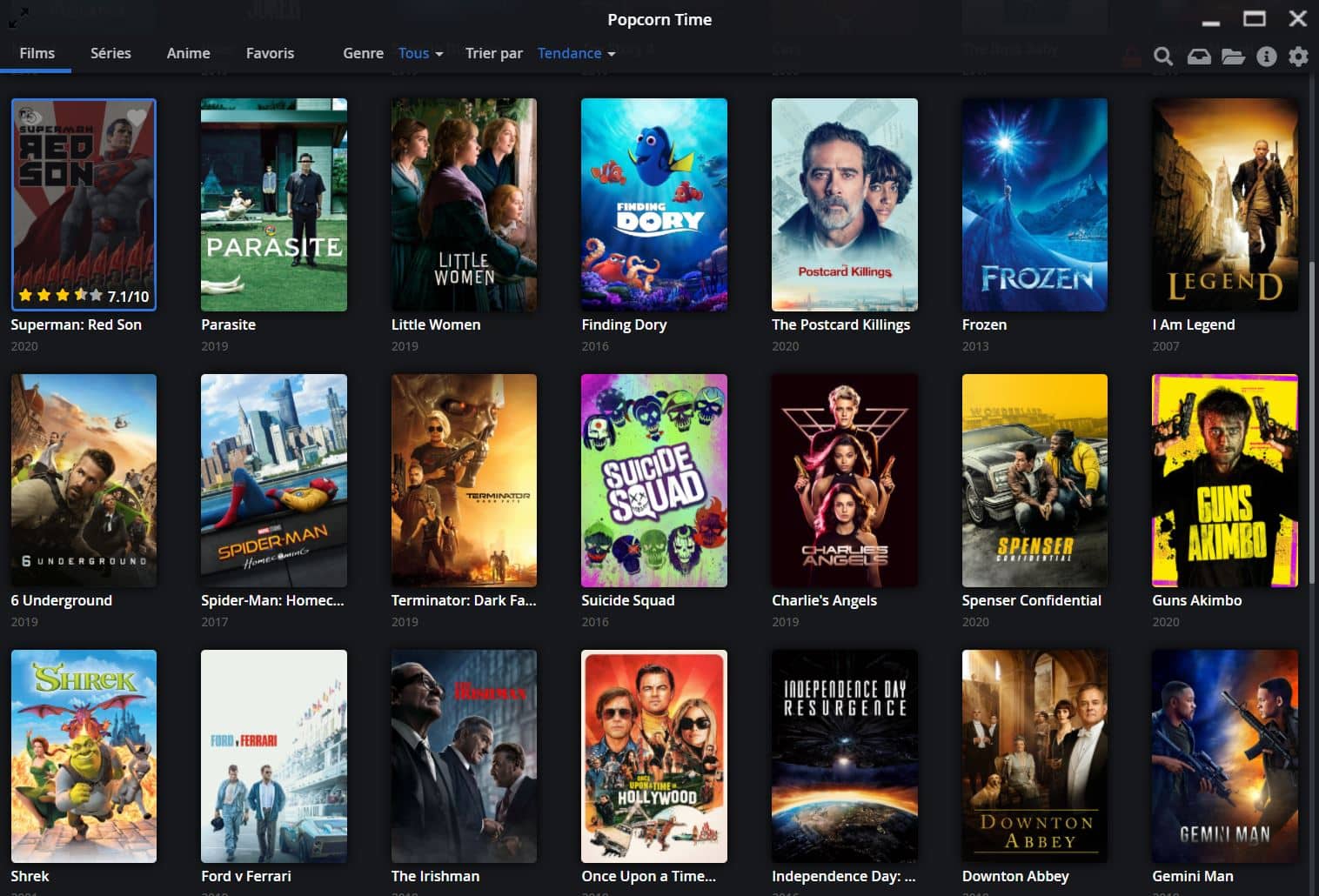
Task: Open the 'Tendance' sort dropdown
Action: [576, 53]
